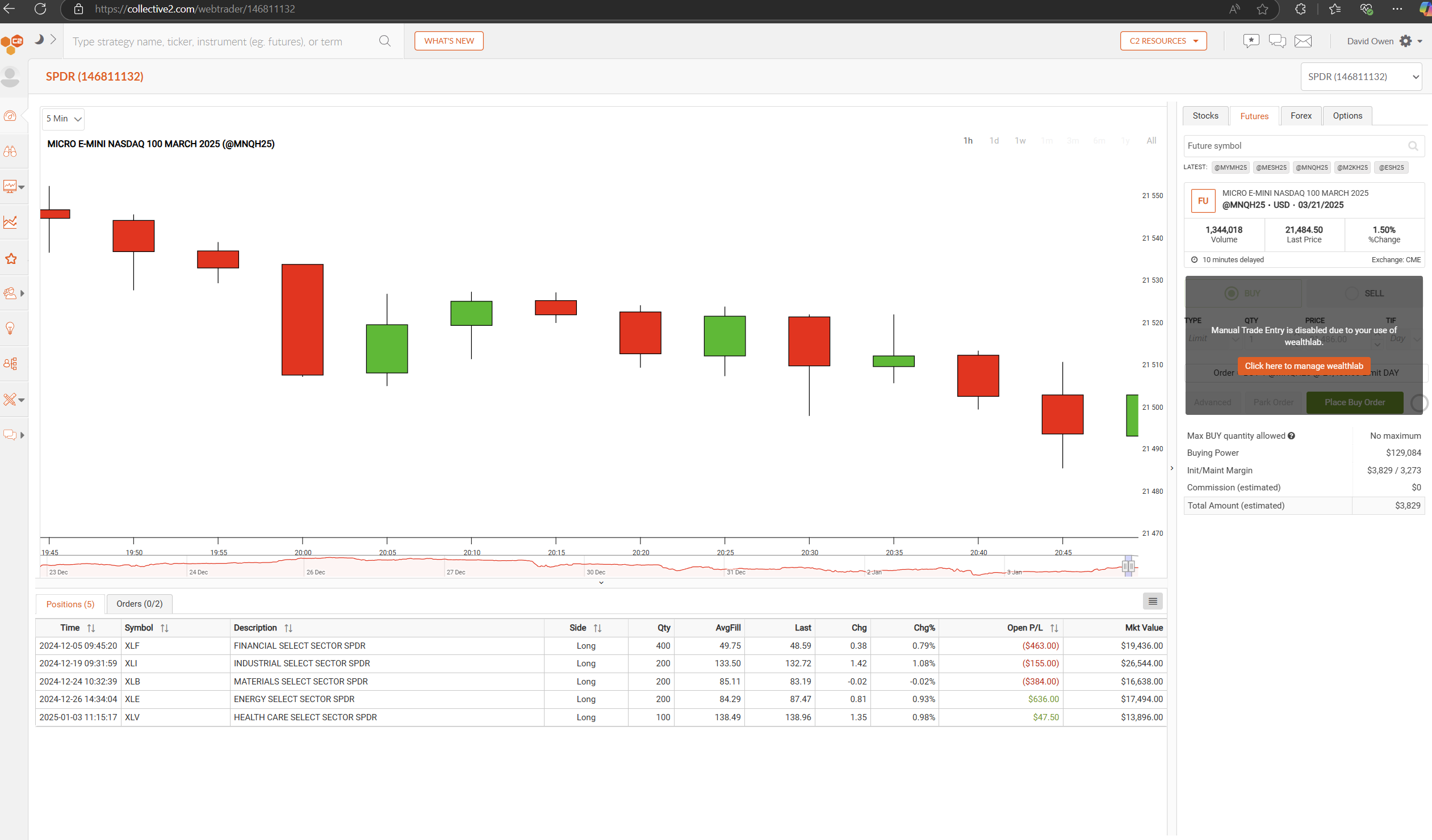This screenshot has width=1432, height=840.
Task: Open the Orders (0/2) tab
Action: pyautogui.click(x=139, y=604)
